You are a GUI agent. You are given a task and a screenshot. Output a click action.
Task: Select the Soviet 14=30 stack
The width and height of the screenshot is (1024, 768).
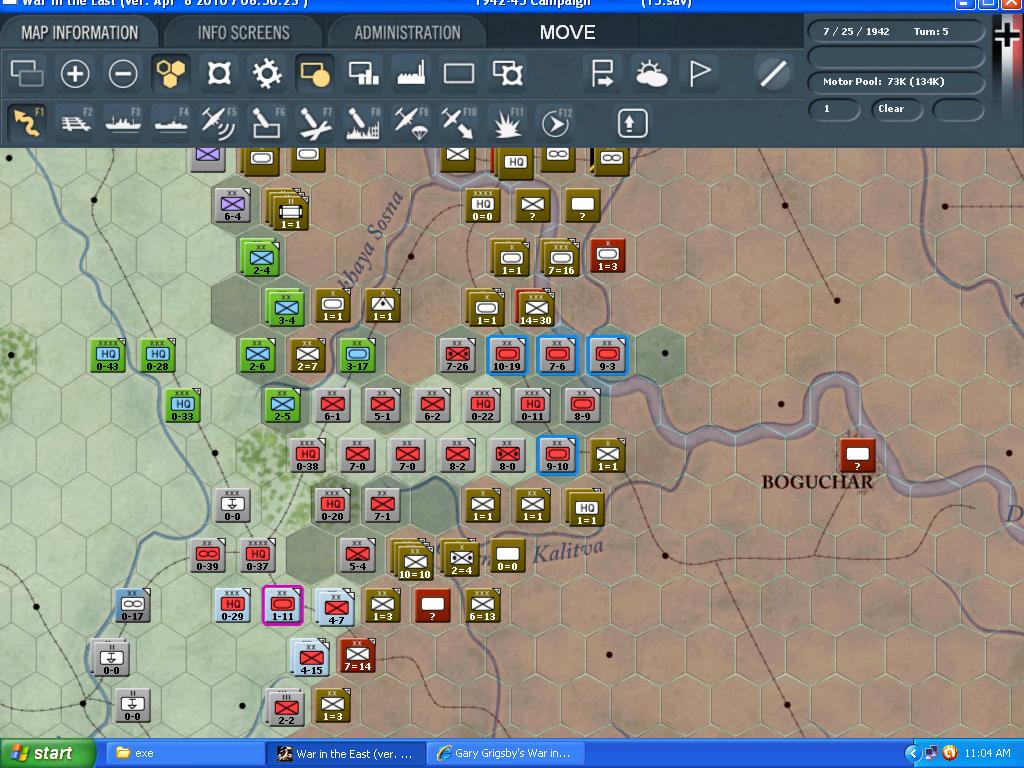[536, 308]
